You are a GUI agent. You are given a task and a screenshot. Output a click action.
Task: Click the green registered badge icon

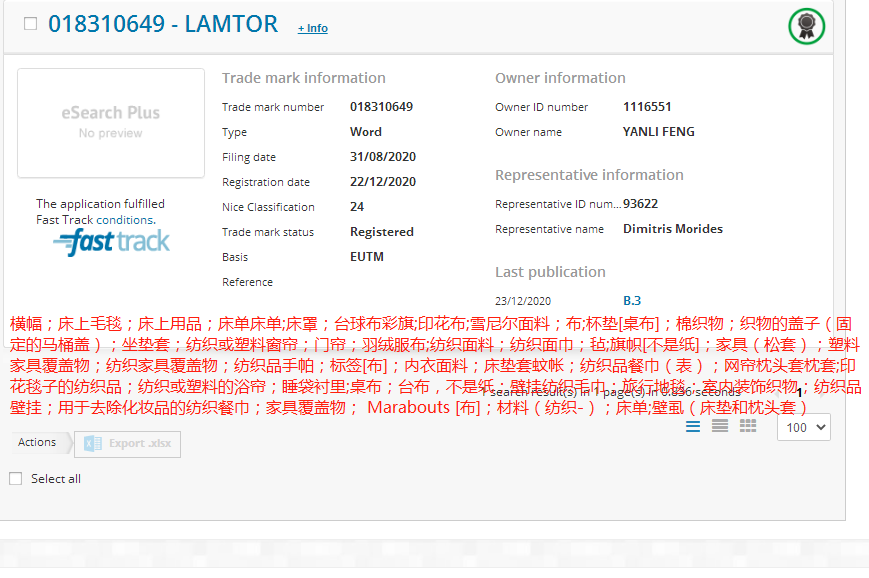click(806, 26)
